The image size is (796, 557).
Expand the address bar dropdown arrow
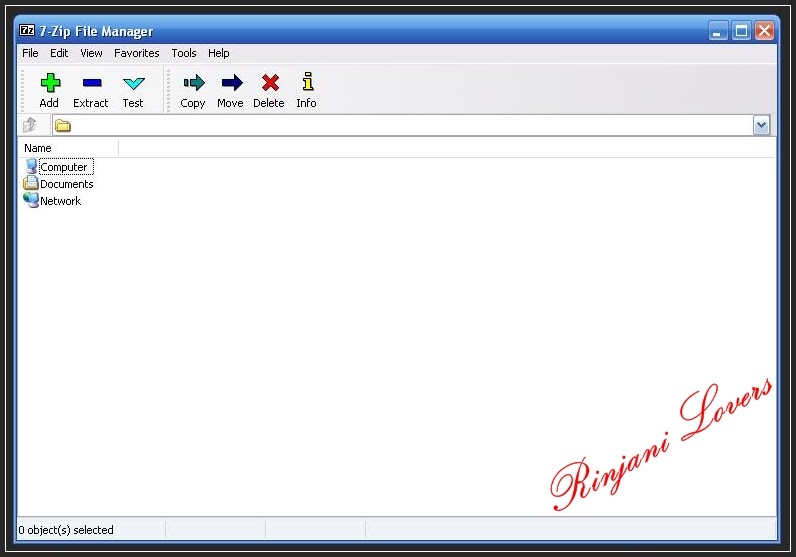761,125
